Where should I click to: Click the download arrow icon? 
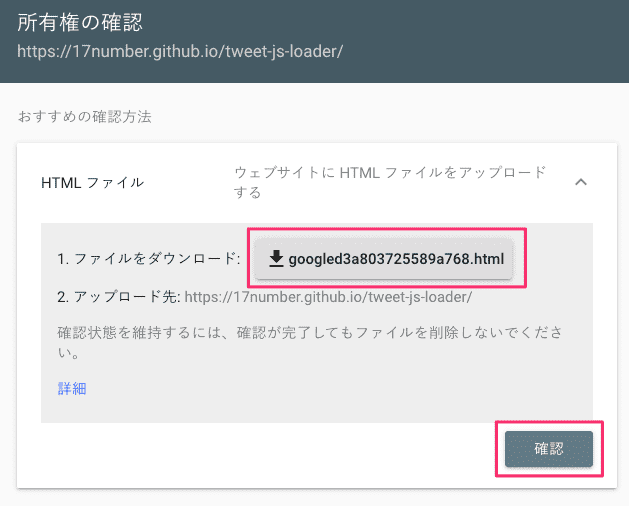click(x=276, y=260)
